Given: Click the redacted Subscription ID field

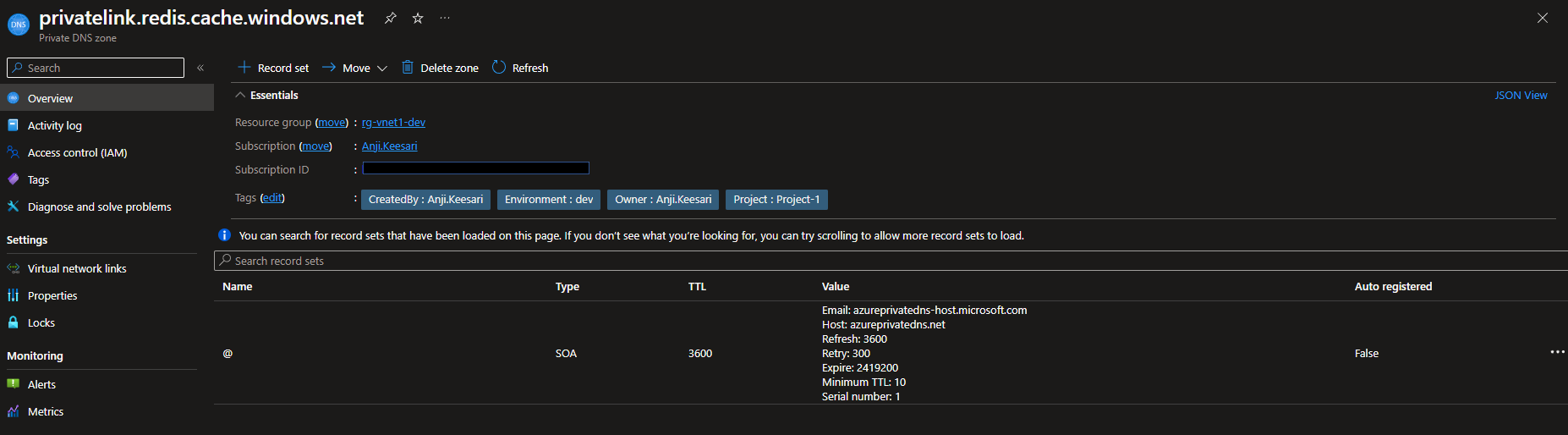Looking at the screenshot, I should coord(475,168).
